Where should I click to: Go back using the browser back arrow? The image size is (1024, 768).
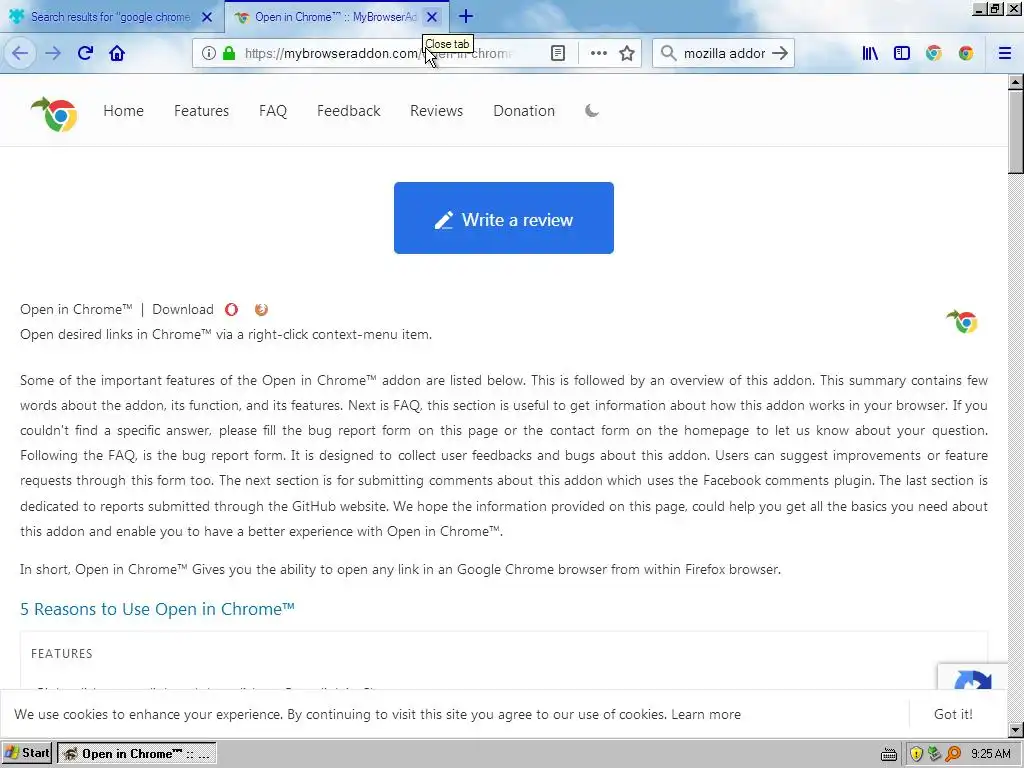(x=20, y=53)
